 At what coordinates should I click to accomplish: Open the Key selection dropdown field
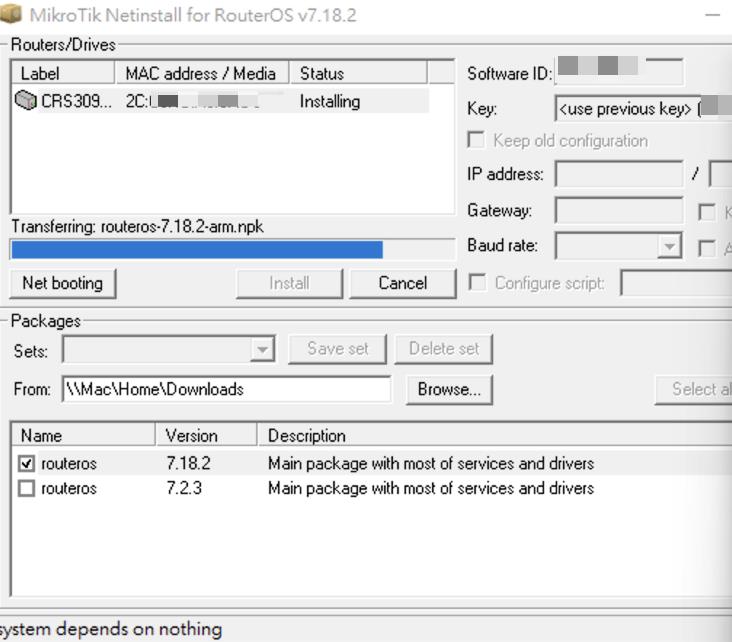point(640,109)
